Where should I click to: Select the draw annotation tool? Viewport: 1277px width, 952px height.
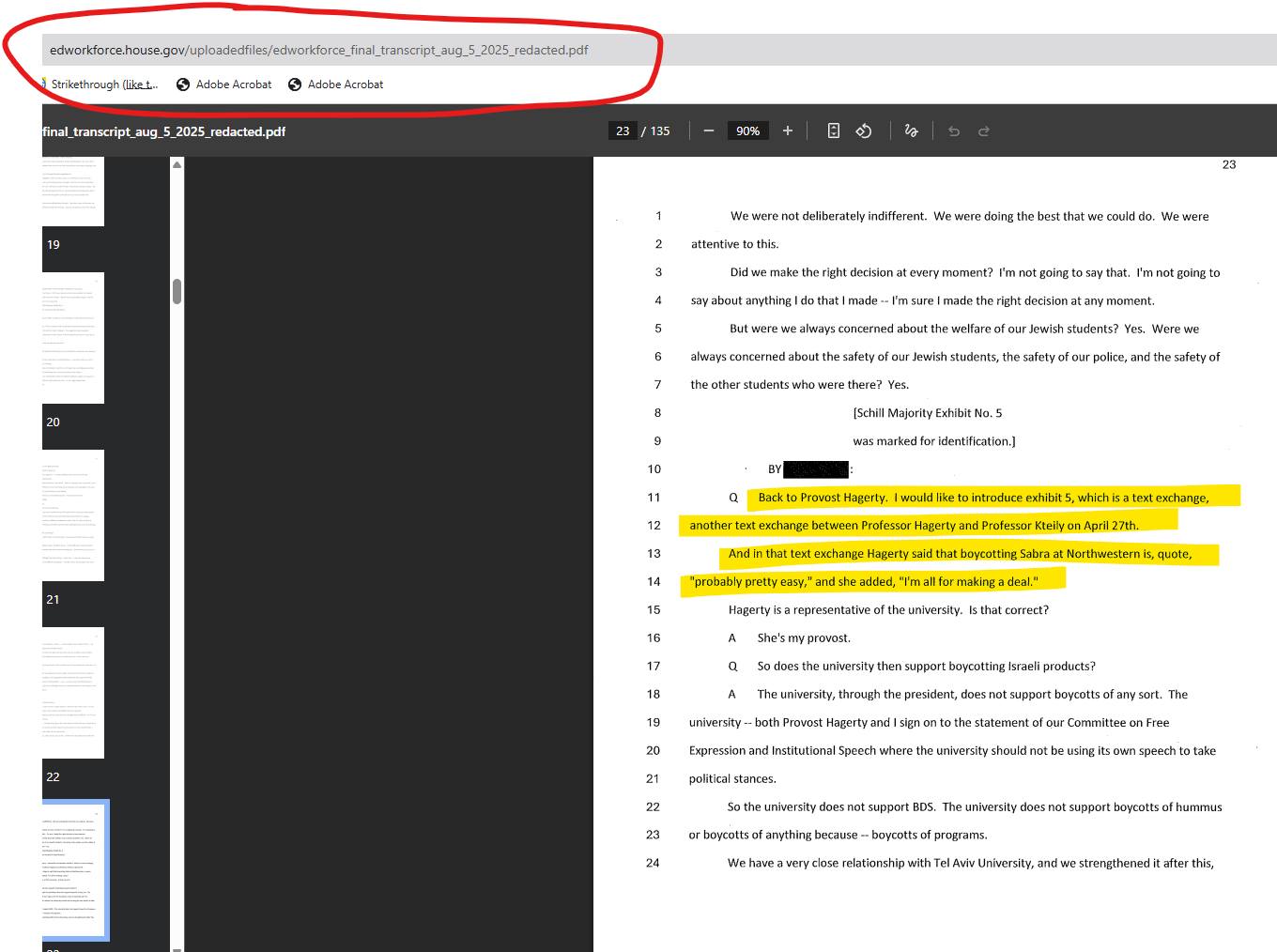tap(911, 131)
